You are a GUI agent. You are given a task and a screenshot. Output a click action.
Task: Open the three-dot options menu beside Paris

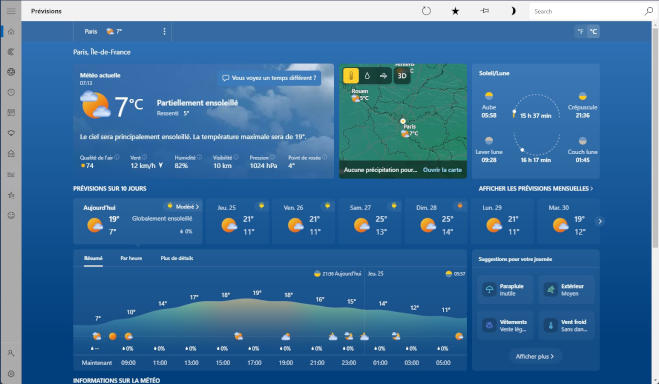point(164,32)
